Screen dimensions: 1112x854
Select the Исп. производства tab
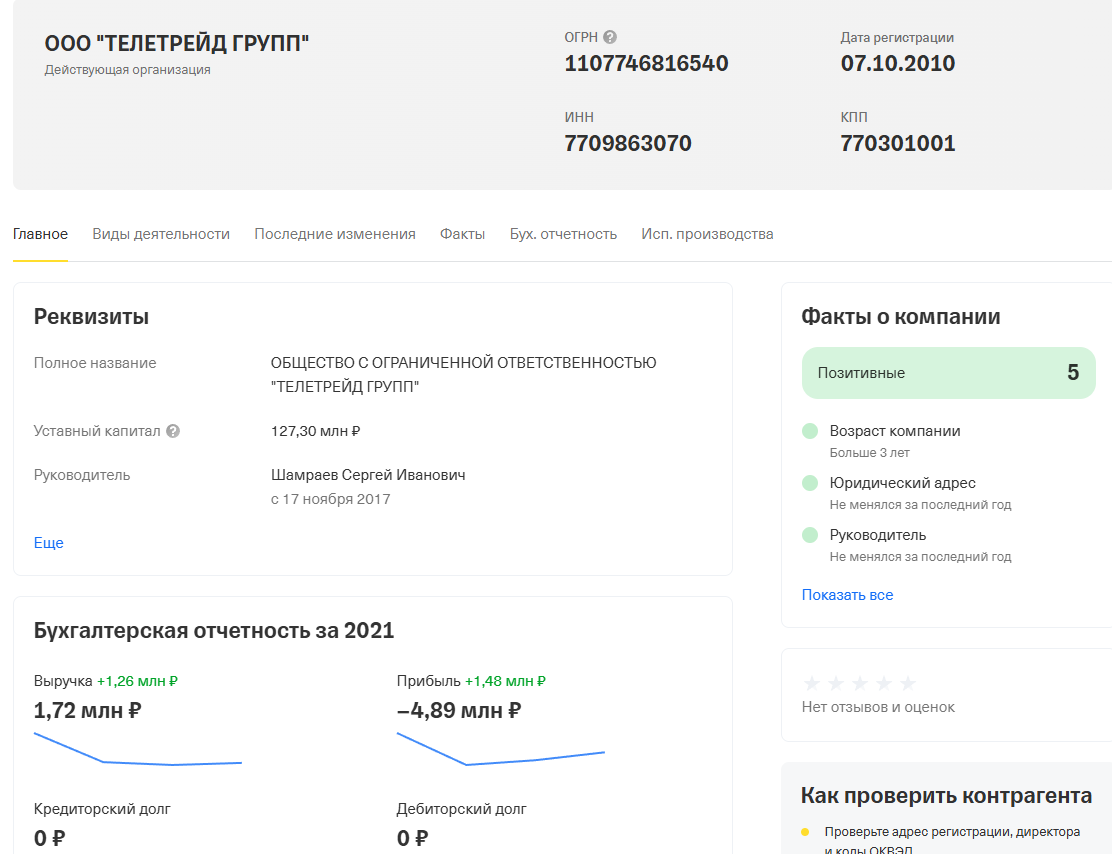pos(707,234)
